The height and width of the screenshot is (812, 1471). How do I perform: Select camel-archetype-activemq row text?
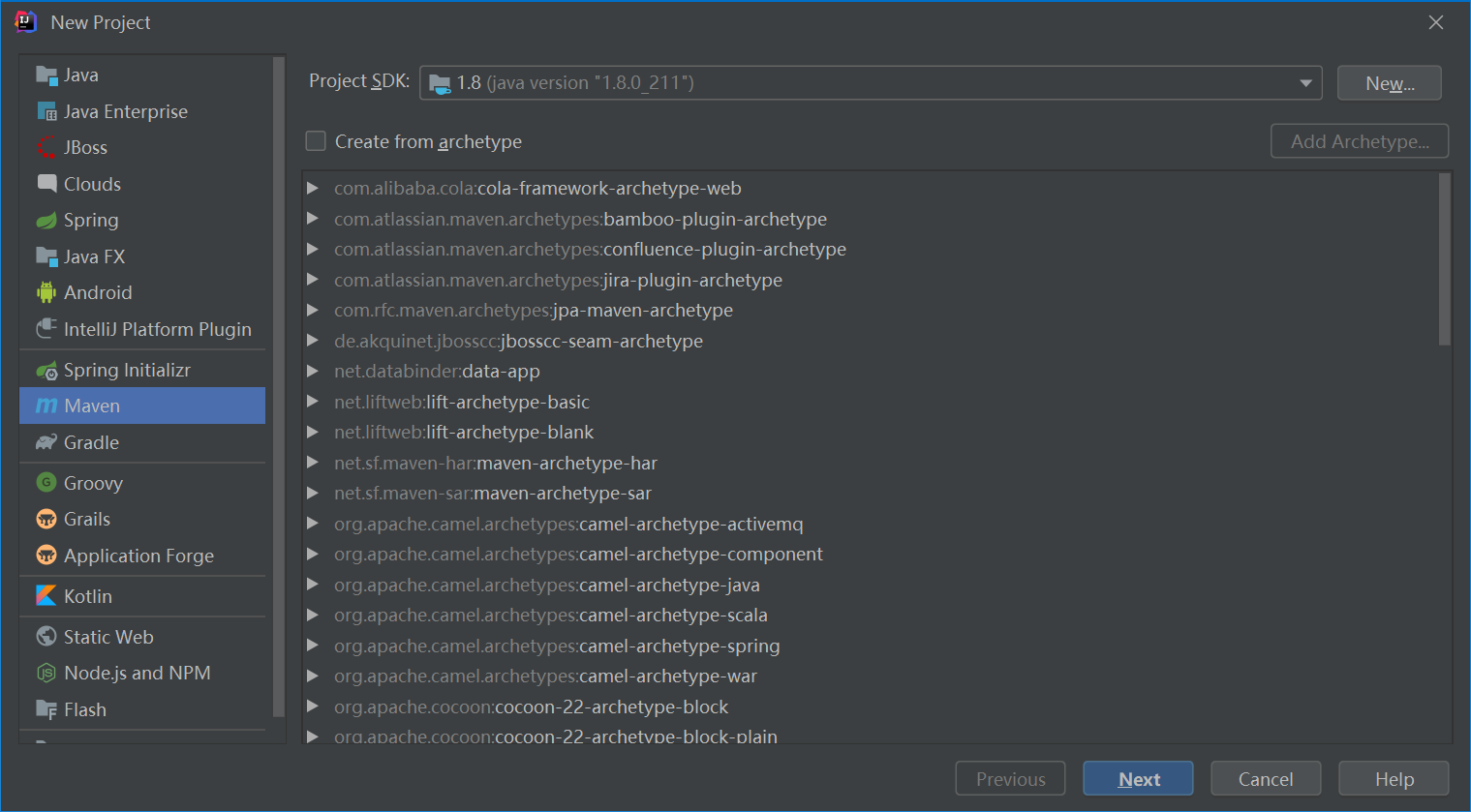click(x=568, y=524)
